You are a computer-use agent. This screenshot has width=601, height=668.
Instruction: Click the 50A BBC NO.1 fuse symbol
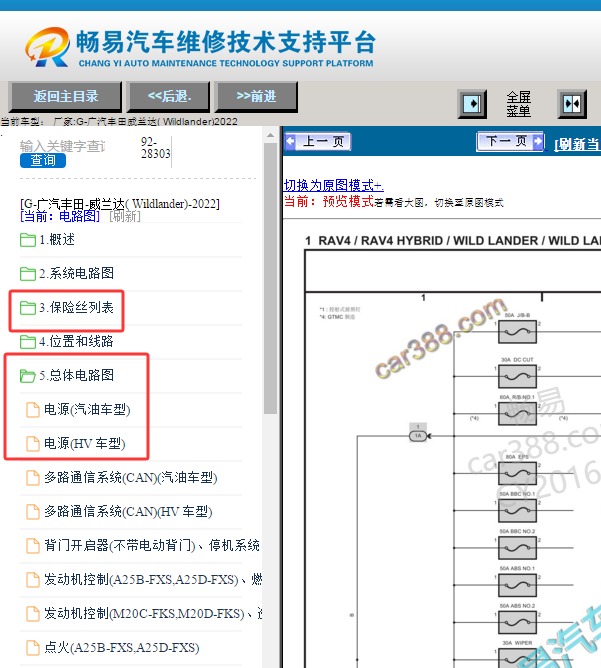point(518,510)
